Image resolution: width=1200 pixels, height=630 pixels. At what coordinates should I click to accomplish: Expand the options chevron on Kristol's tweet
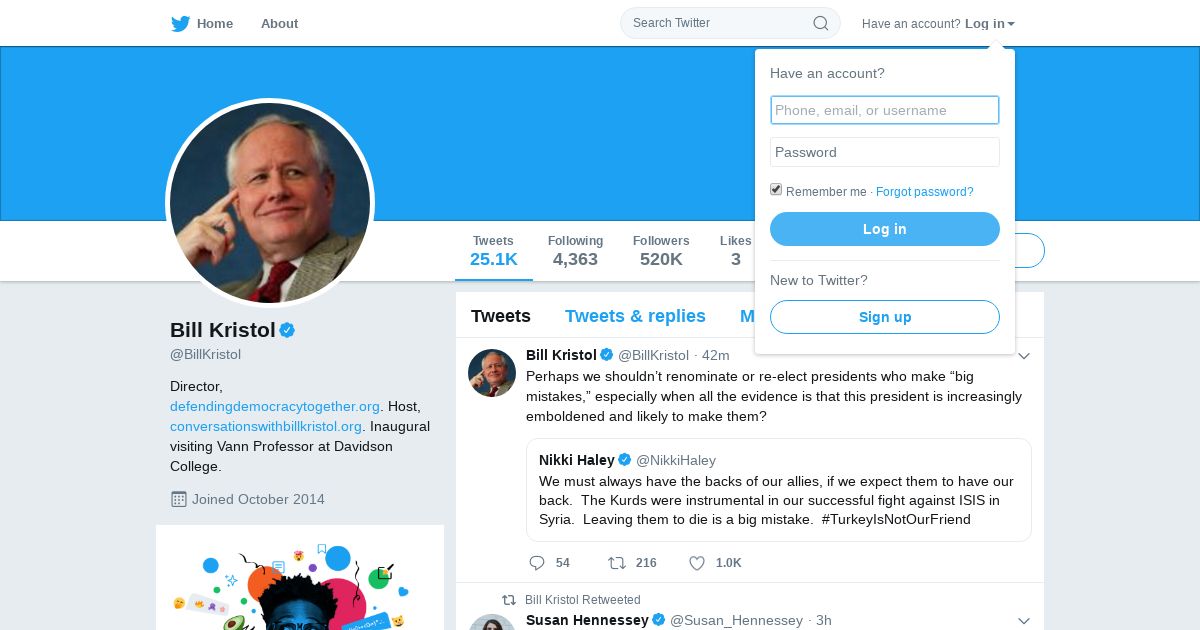[x=1023, y=356]
